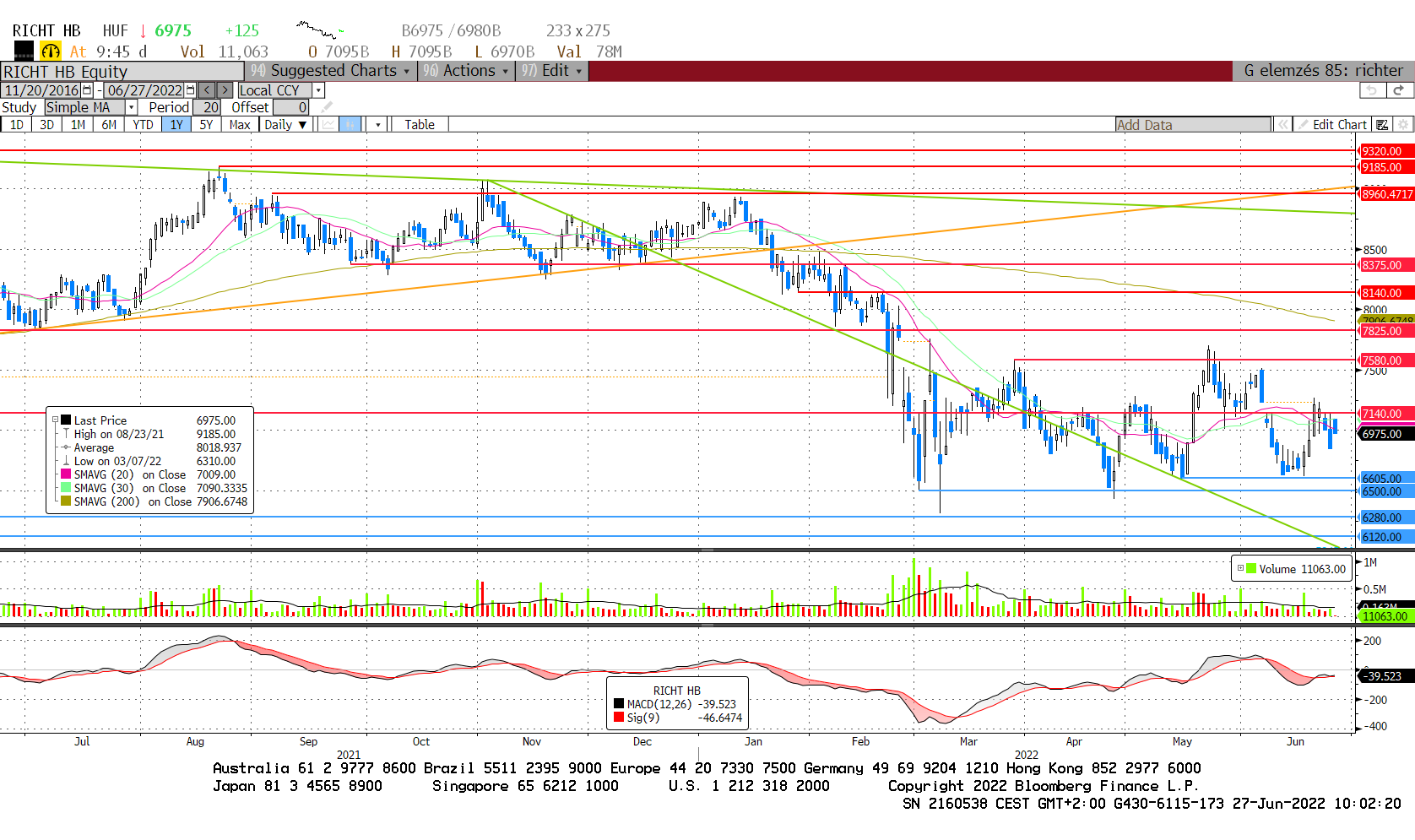Click the SMAVG (200) olive color swatch
Image resolution: width=1415 pixels, height=840 pixels.
[x=66, y=501]
